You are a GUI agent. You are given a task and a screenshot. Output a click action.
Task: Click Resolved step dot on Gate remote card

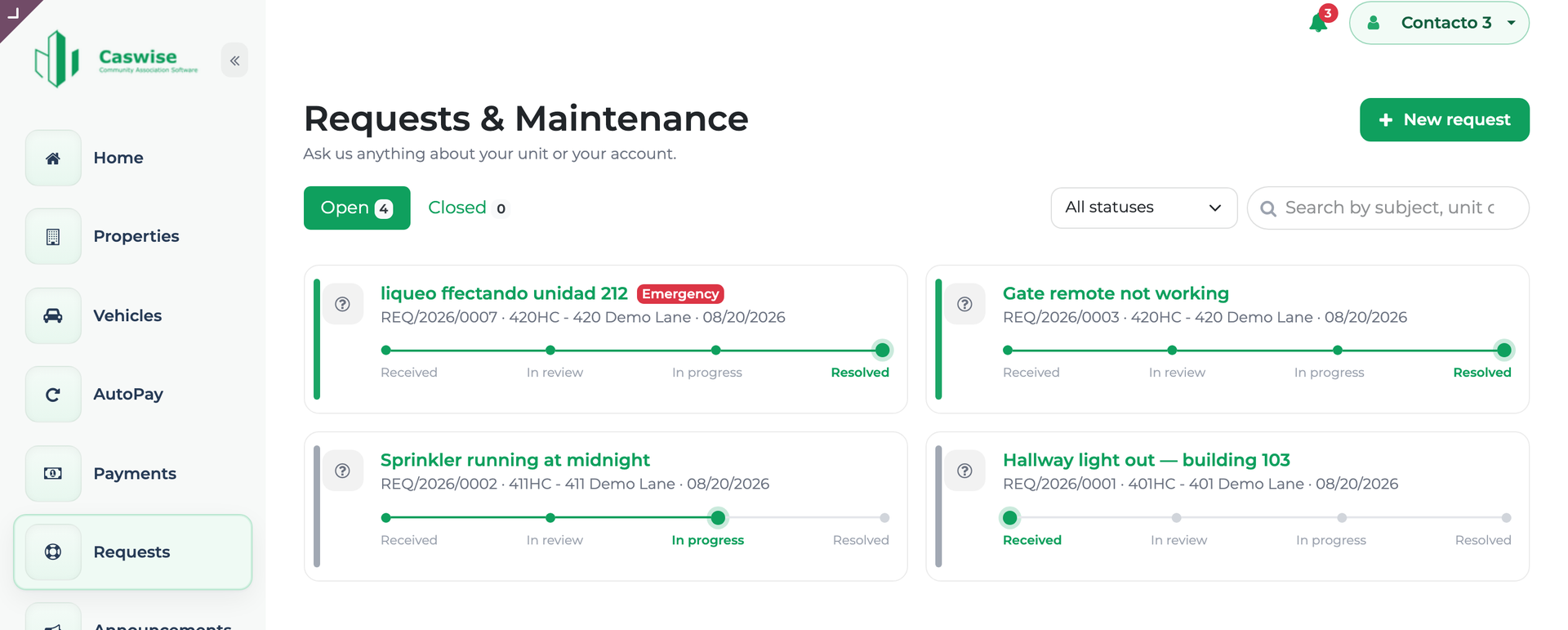tap(1504, 351)
